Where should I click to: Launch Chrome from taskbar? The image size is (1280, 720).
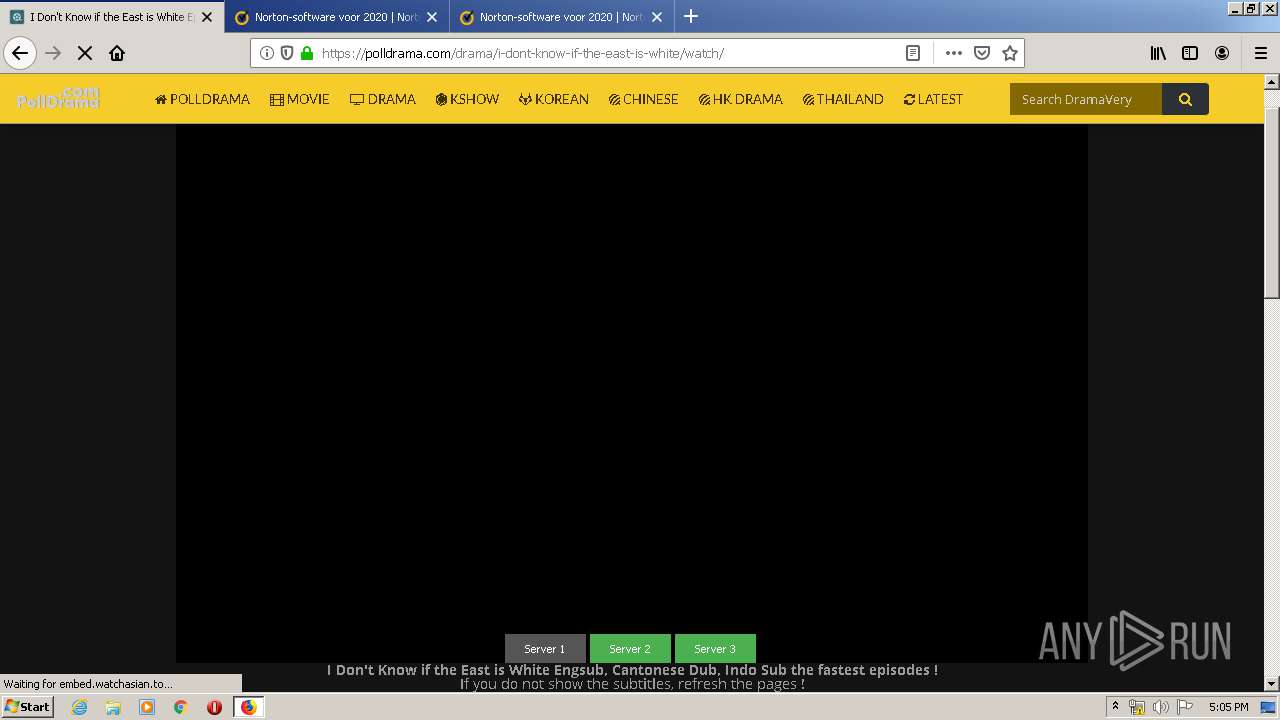click(181, 707)
